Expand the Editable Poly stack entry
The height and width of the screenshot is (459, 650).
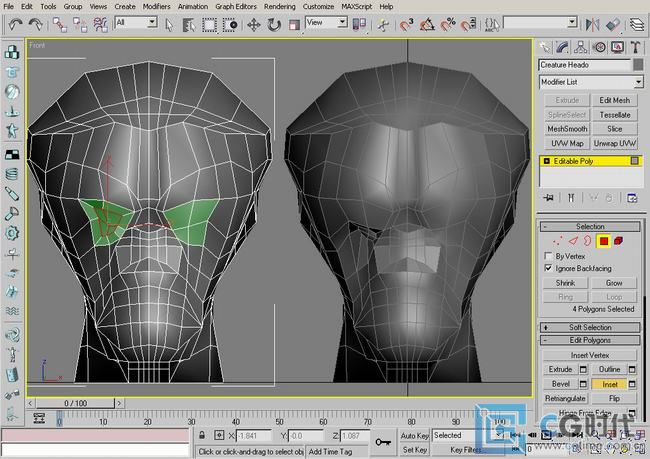(546, 161)
